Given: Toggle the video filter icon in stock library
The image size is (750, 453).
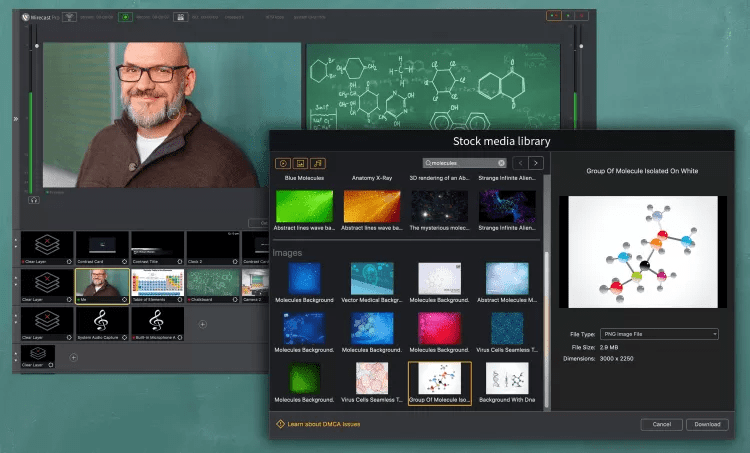Looking at the screenshot, I should point(283,163).
